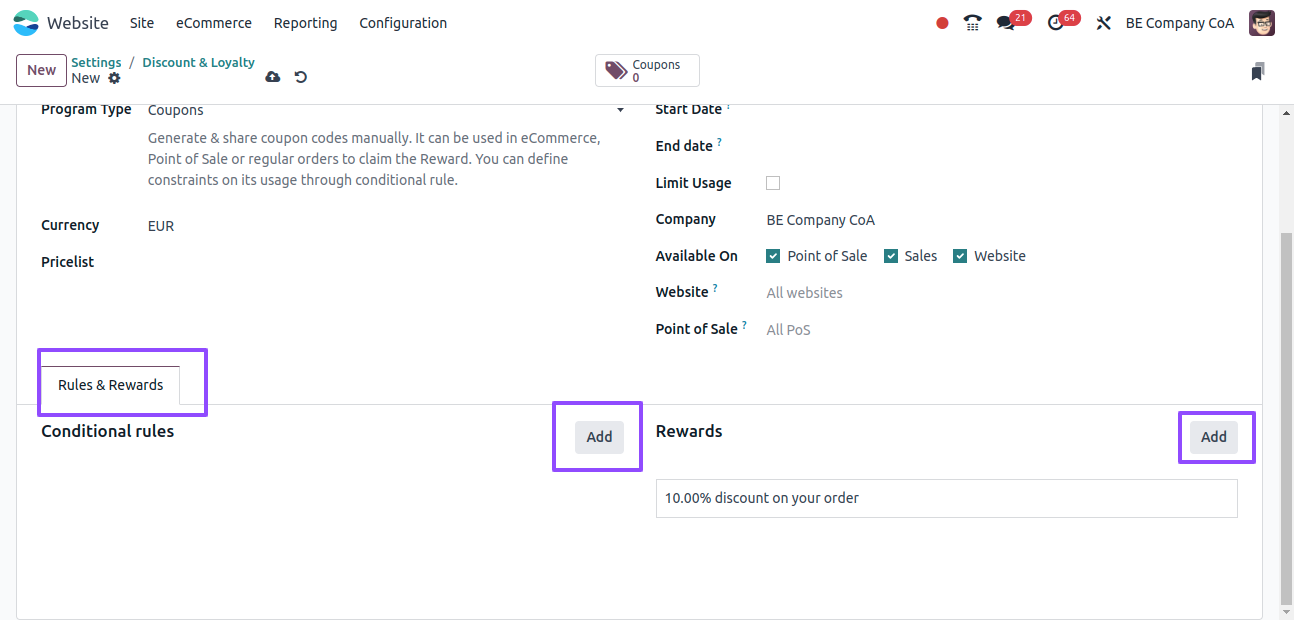Click the gear actions icon beside New

coord(114,78)
